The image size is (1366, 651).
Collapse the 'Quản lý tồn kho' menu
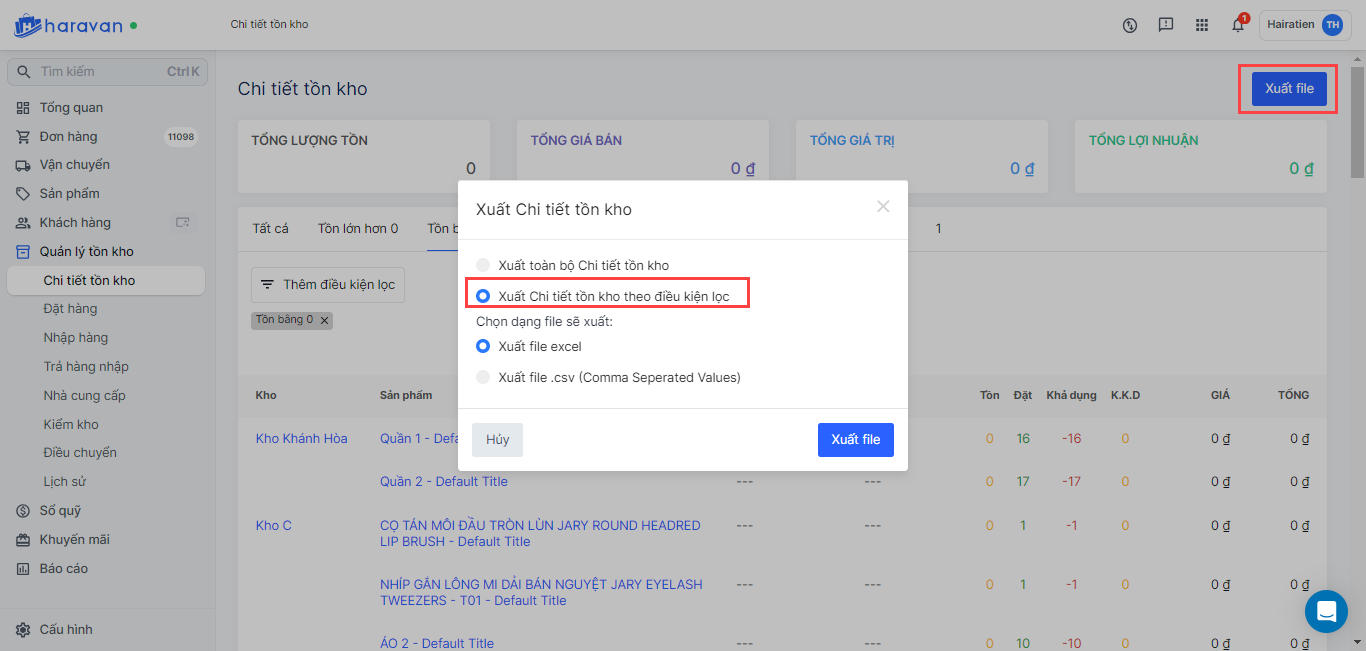coord(86,252)
